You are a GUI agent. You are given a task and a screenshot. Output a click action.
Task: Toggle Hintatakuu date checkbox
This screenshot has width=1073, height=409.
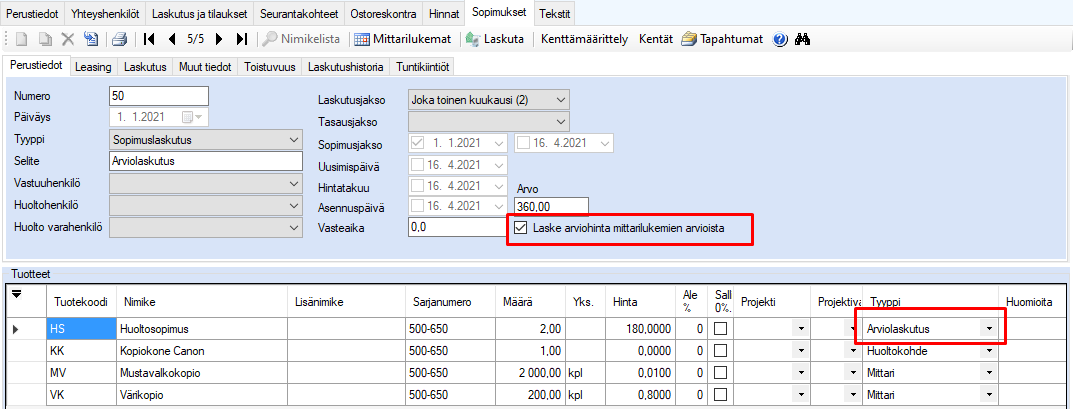click(419, 185)
